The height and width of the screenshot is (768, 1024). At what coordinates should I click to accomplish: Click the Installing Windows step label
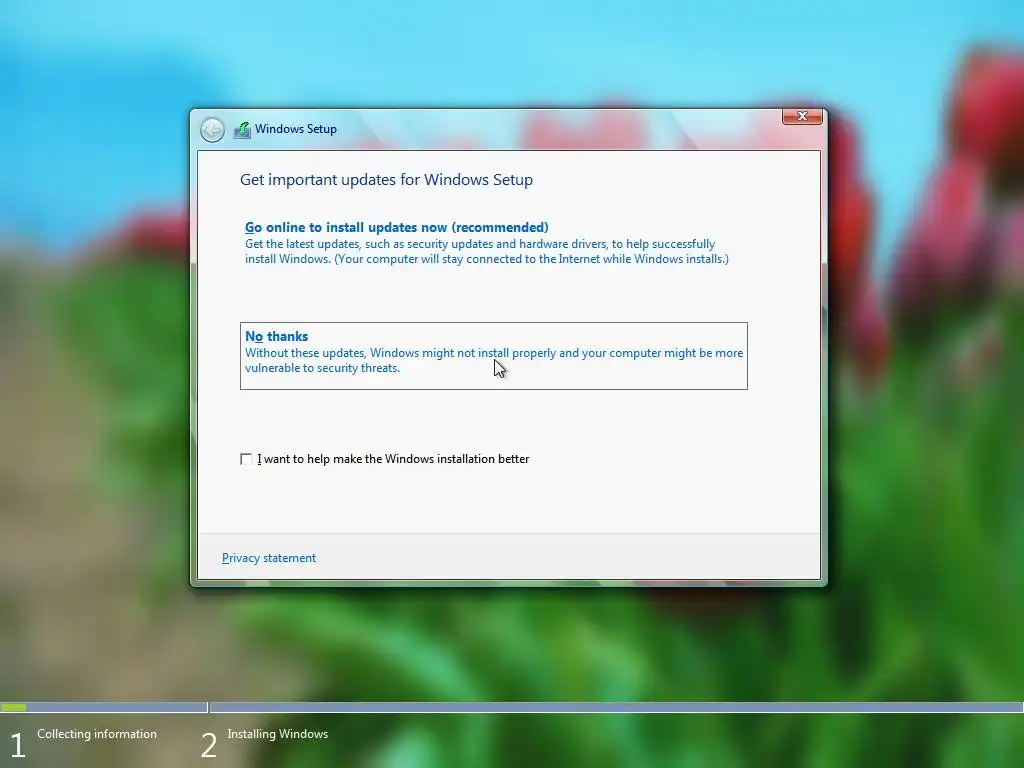[x=278, y=733]
